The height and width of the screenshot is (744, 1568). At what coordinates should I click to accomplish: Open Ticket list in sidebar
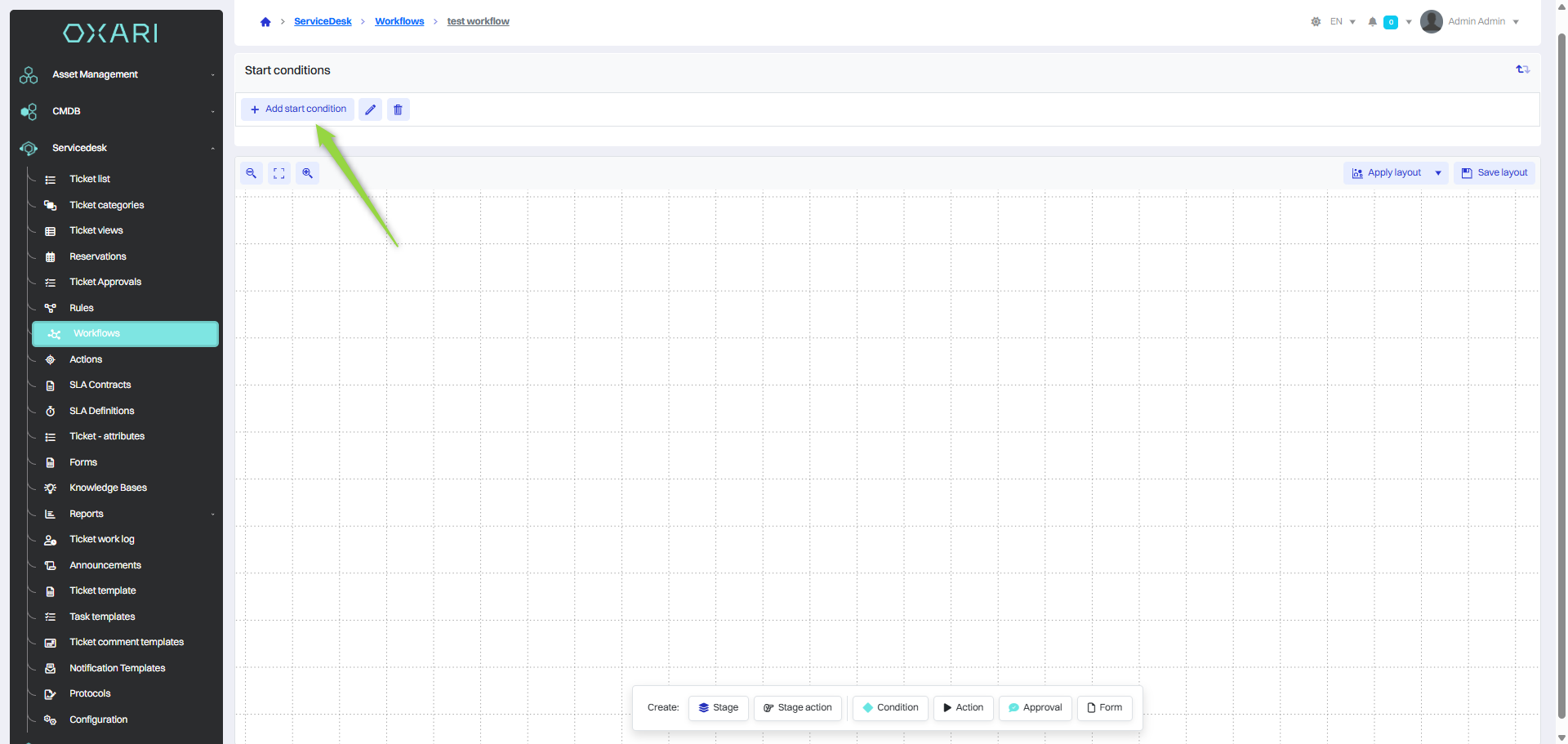90,179
